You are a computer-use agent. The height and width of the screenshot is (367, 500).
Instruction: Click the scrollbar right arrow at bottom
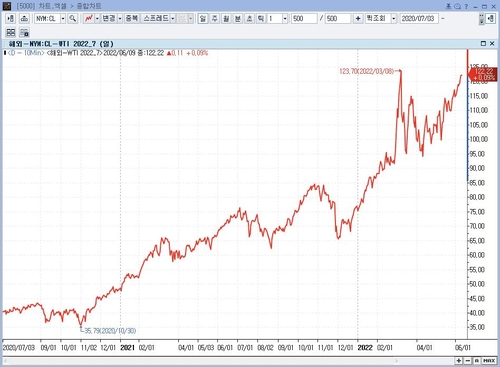tap(396, 361)
